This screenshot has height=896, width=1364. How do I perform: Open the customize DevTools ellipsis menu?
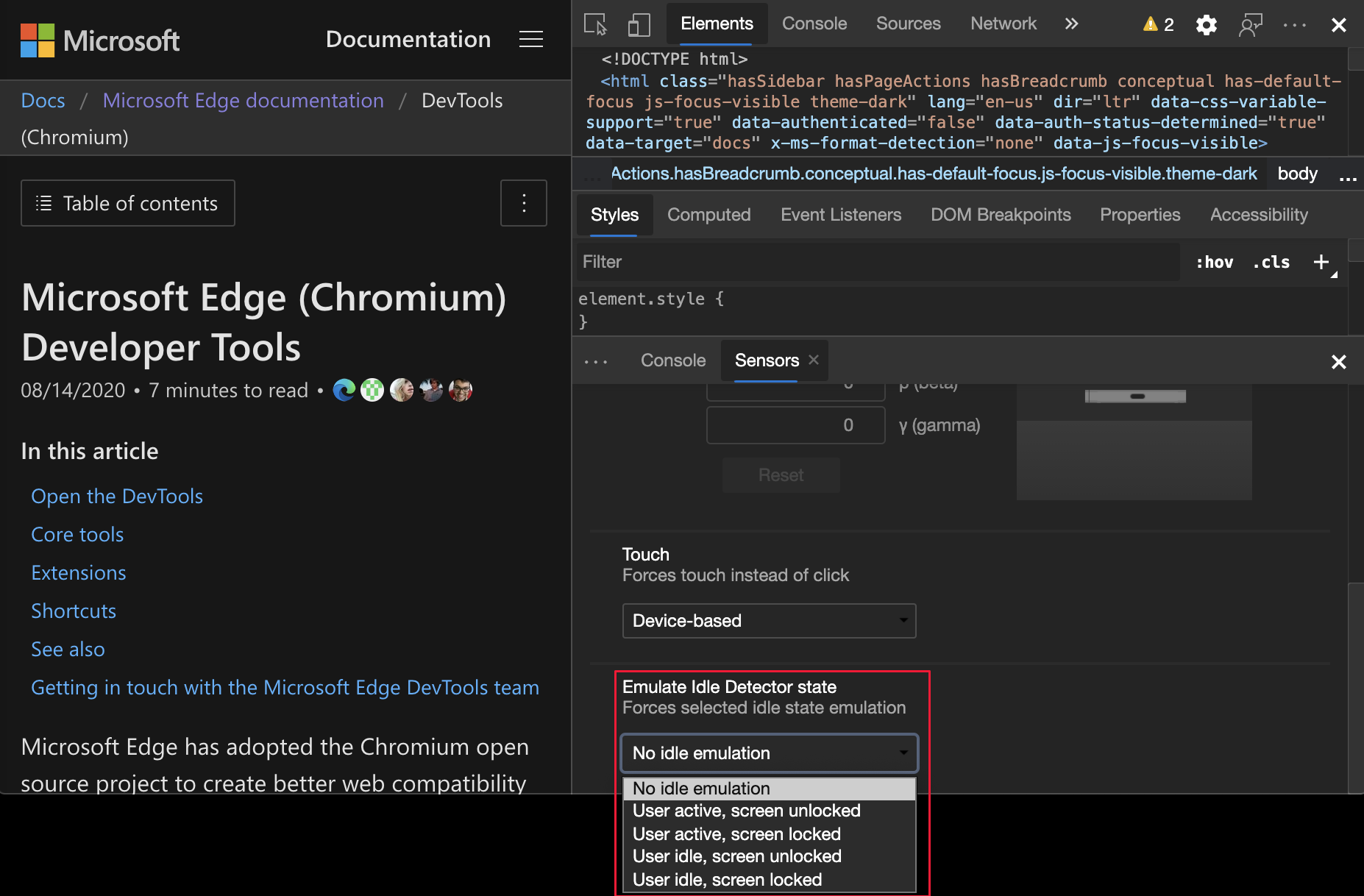tap(1295, 24)
